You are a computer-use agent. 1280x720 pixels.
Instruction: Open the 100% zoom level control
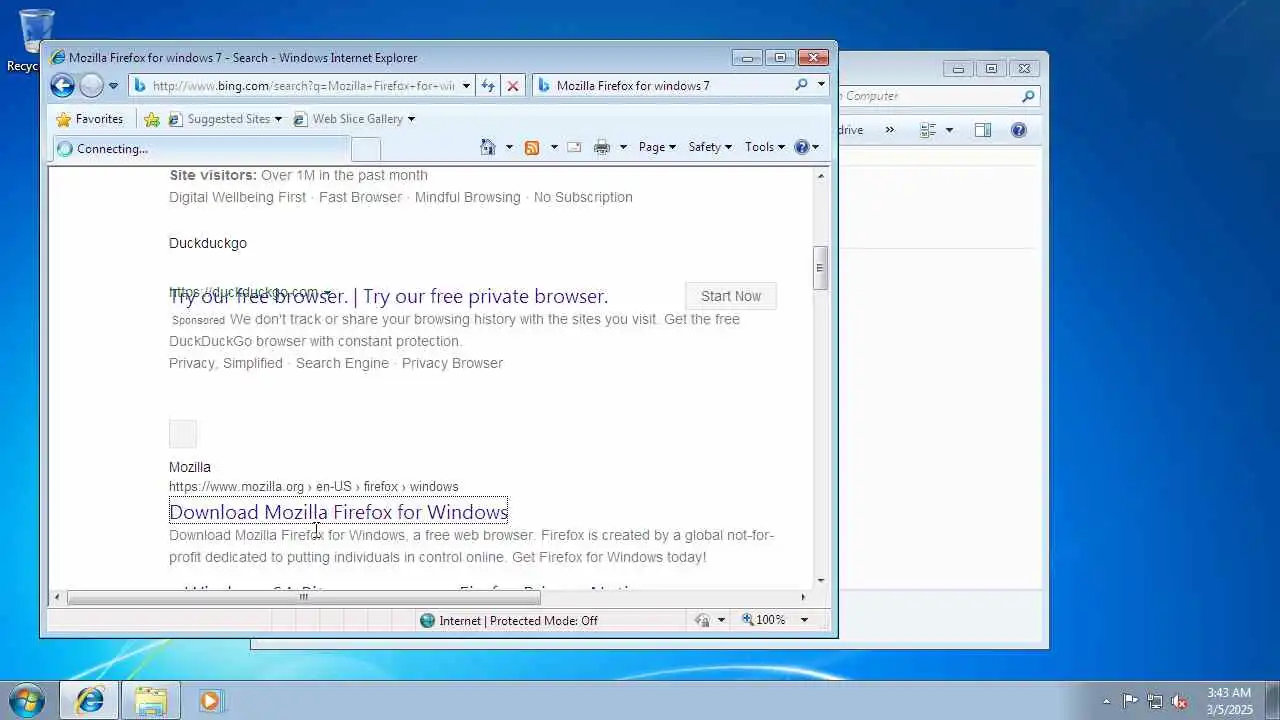(x=764, y=620)
